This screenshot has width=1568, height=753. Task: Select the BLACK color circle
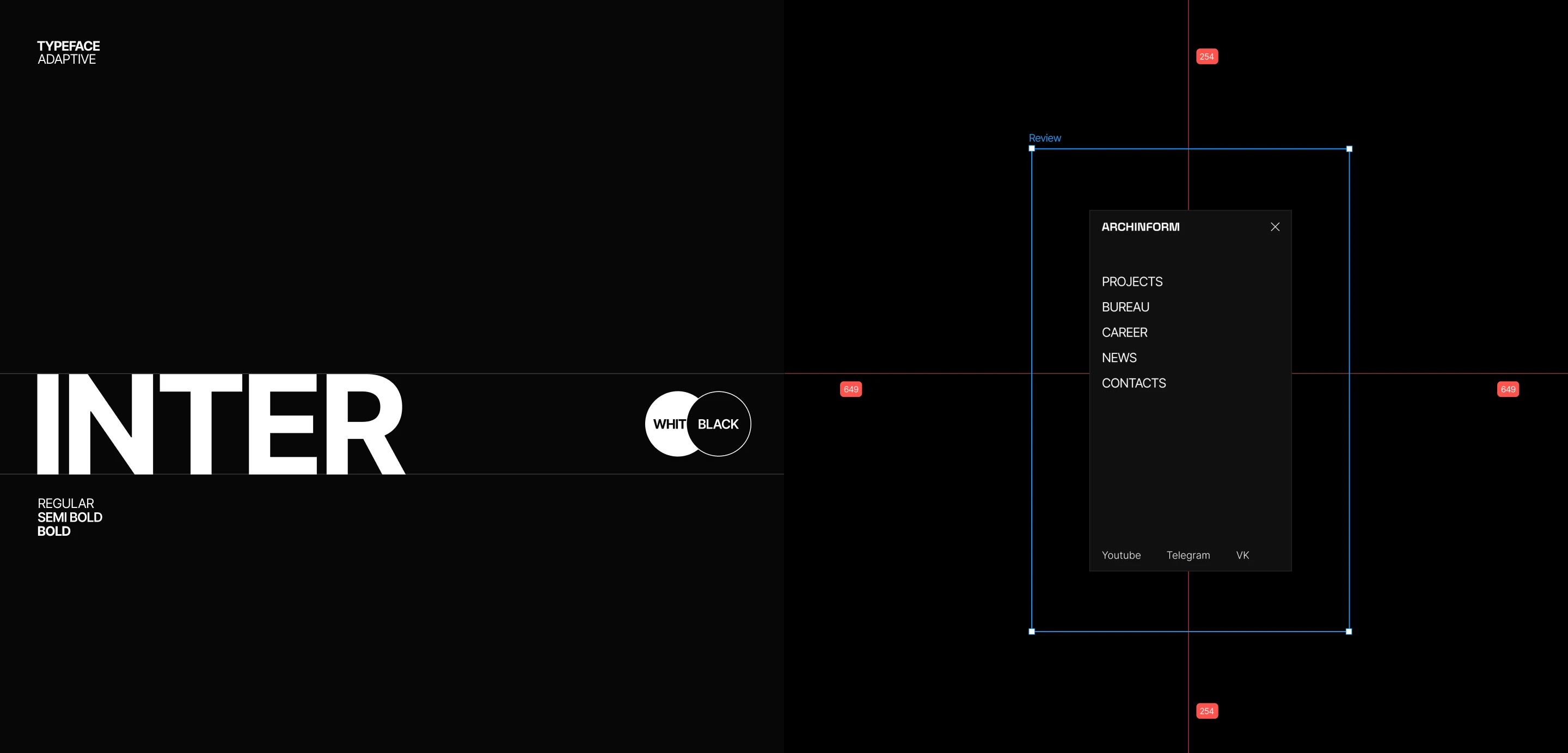[x=718, y=424]
